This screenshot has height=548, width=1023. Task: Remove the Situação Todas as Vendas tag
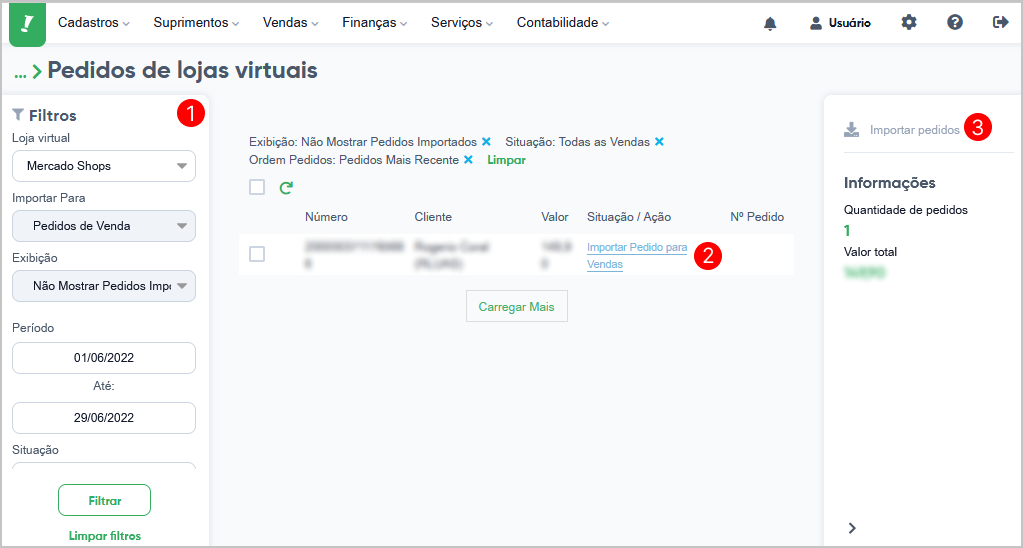coord(660,142)
